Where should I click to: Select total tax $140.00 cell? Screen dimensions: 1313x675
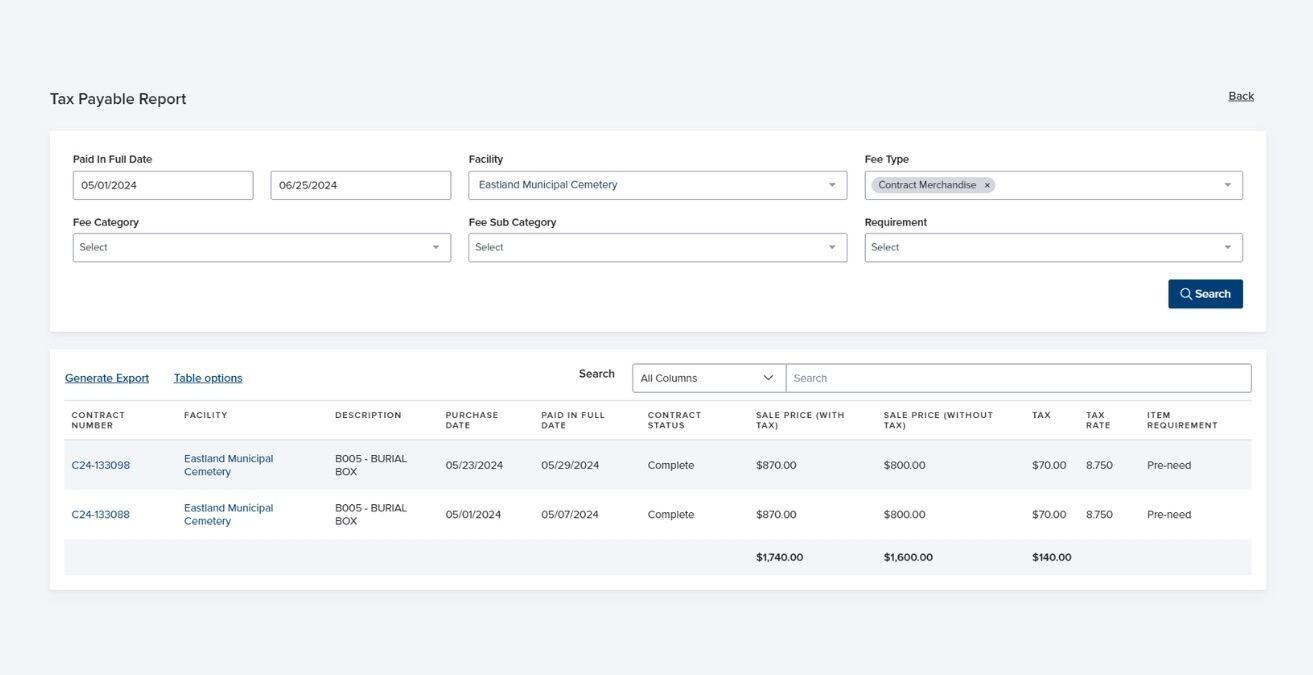pos(1052,558)
